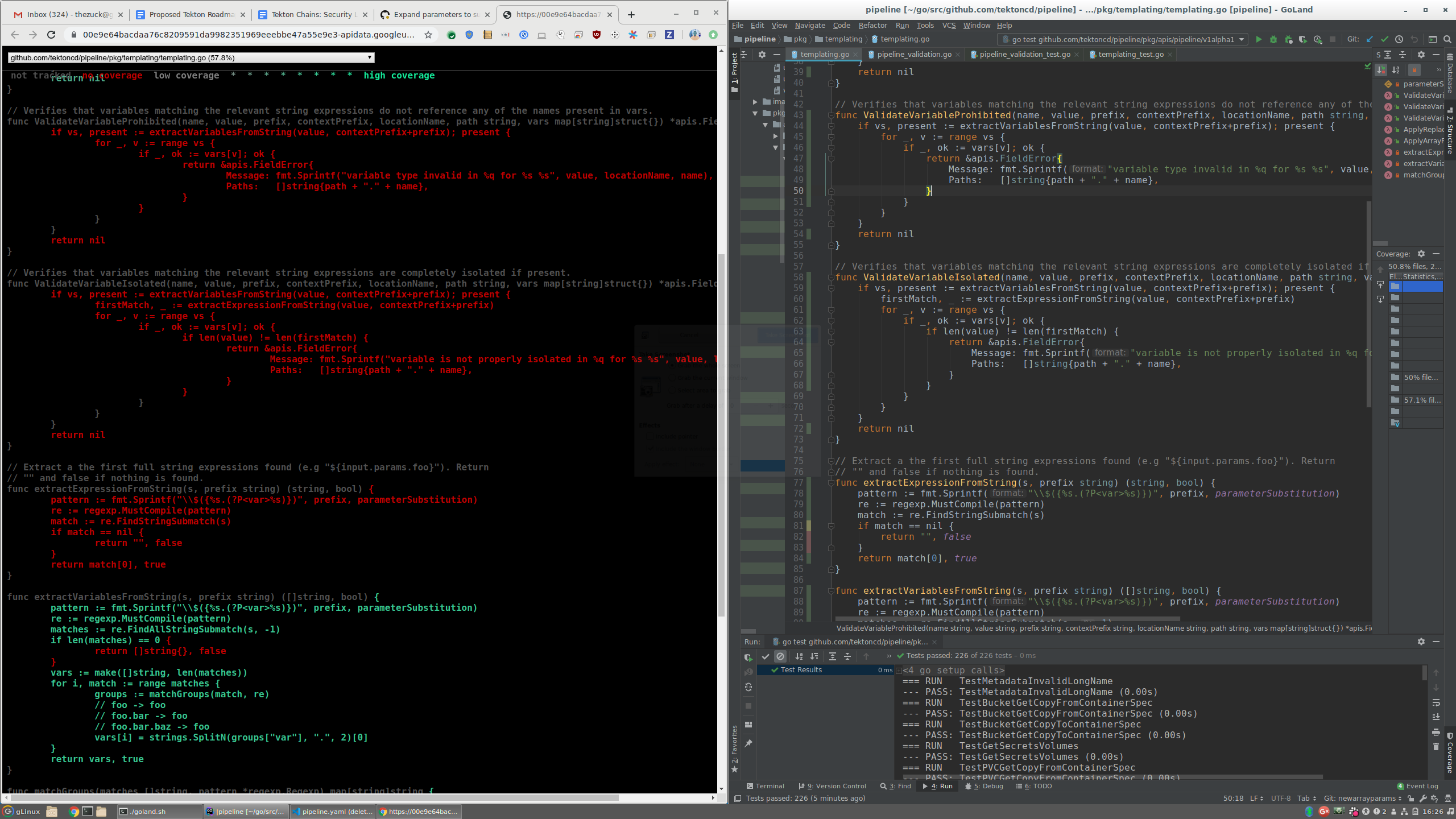The height and width of the screenshot is (819, 1456).
Task: Toggle alphabetical sort in the Structure panel
Action: (1396, 70)
